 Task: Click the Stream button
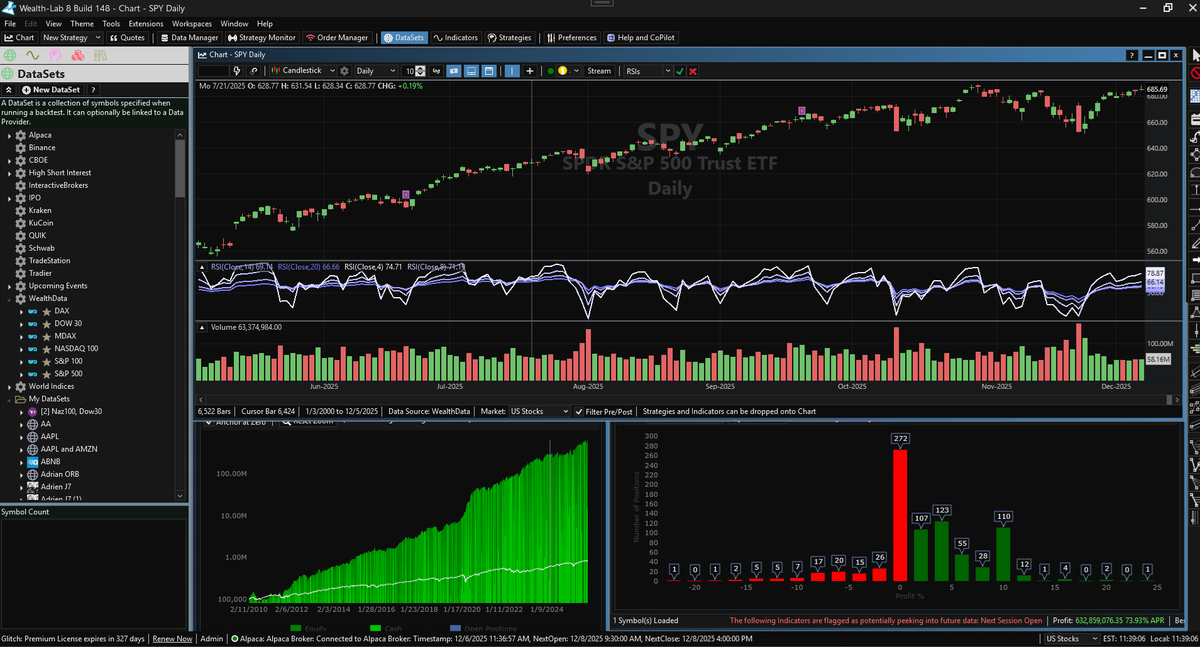[599, 71]
